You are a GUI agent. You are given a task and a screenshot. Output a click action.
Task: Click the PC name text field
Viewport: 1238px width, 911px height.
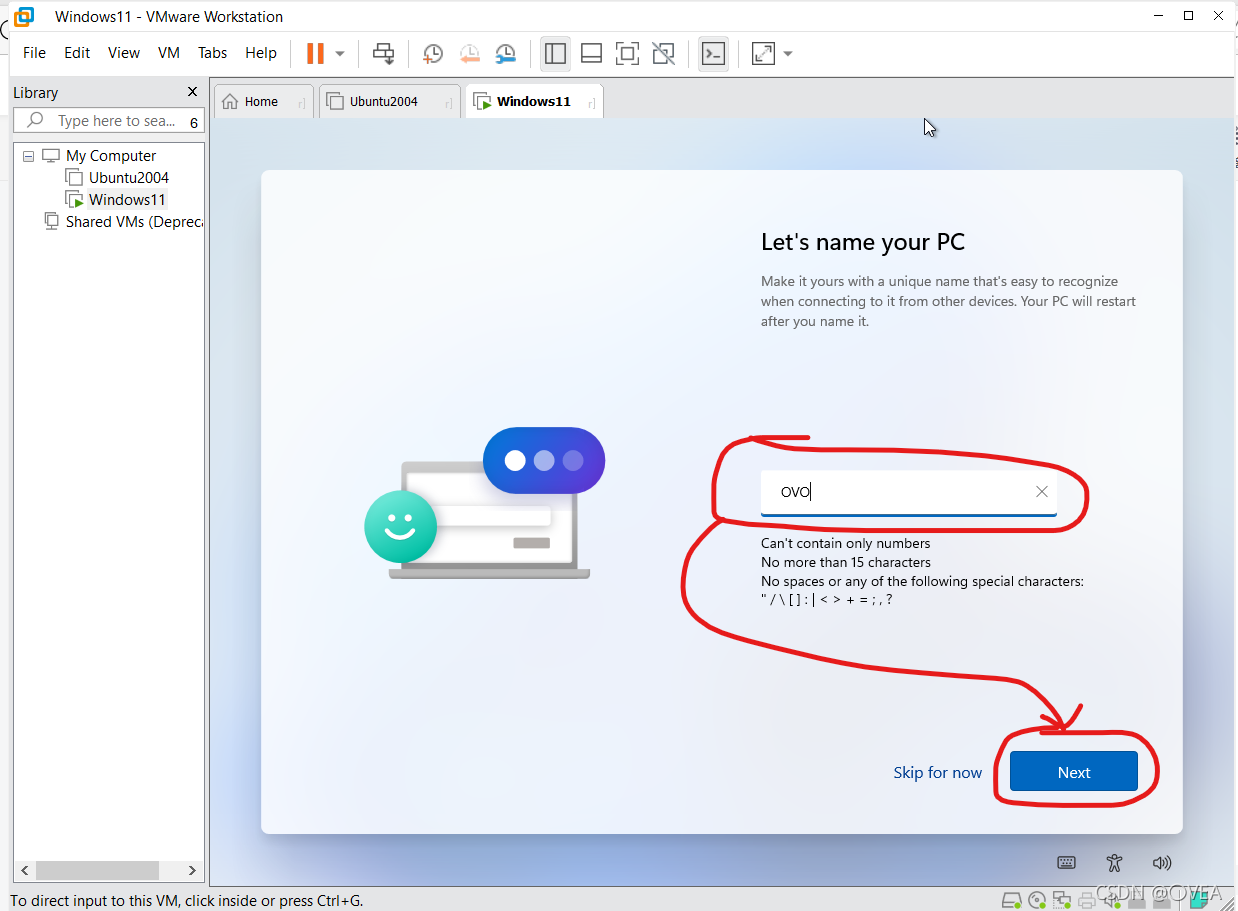coord(908,492)
